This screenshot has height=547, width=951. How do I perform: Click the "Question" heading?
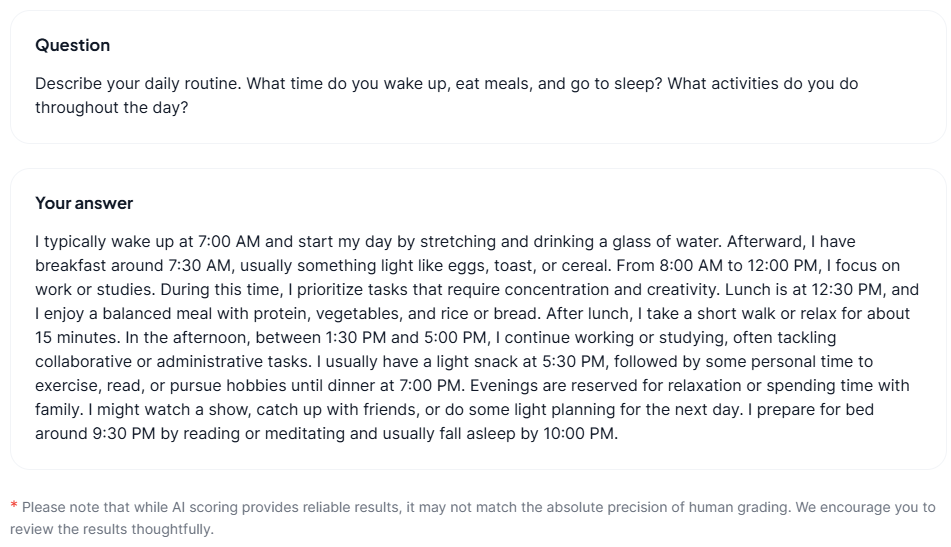(x=72, y=45)
